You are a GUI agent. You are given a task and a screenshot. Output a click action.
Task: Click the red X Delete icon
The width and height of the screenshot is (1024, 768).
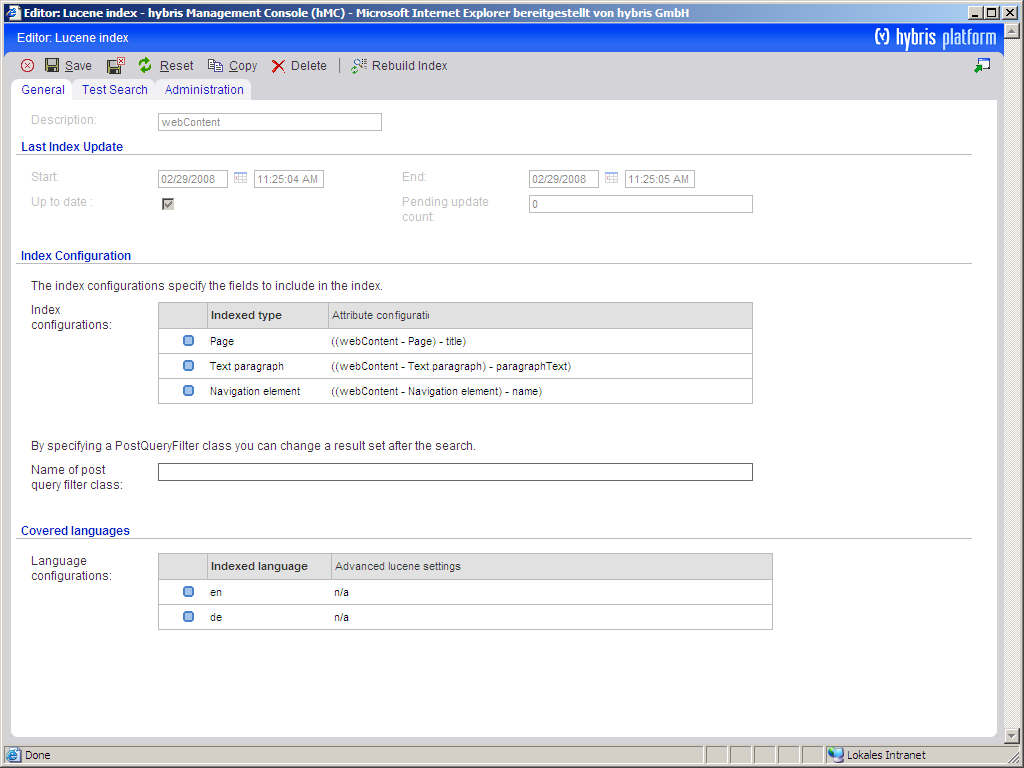click(278, 66)
